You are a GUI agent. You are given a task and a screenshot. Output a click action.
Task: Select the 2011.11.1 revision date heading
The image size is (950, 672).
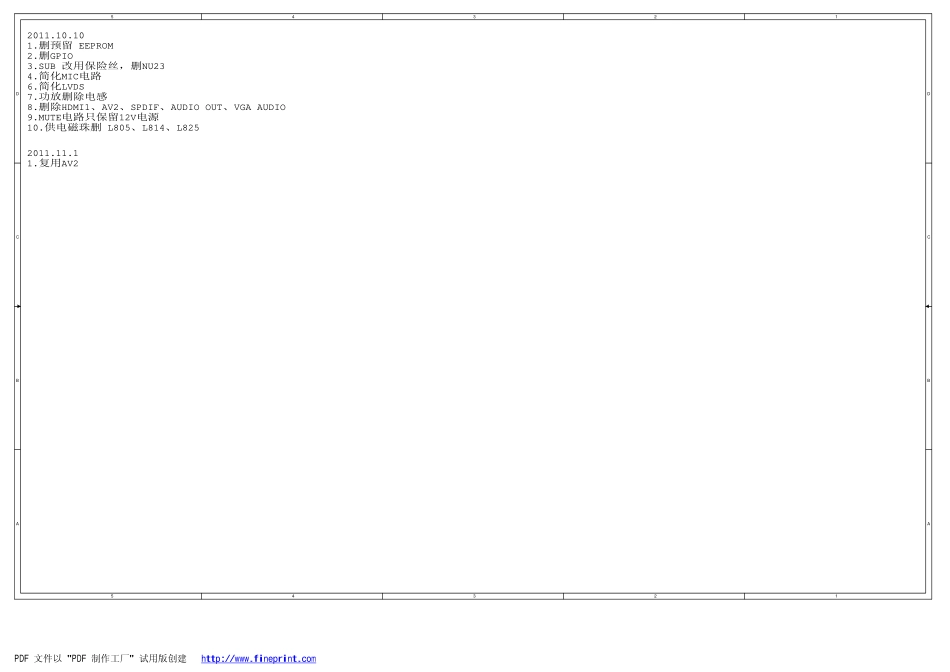pos(52,153)
